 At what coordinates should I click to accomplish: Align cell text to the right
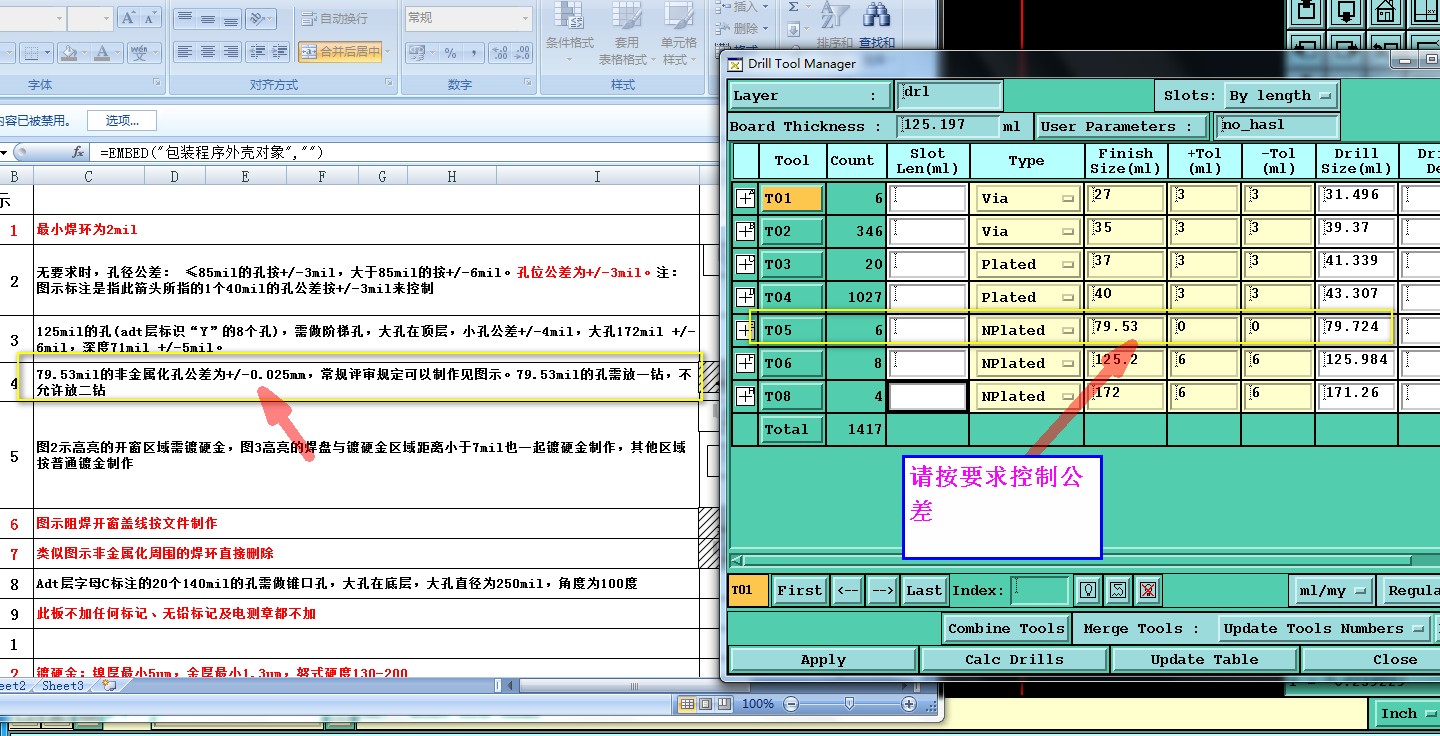tap(231, 52)
